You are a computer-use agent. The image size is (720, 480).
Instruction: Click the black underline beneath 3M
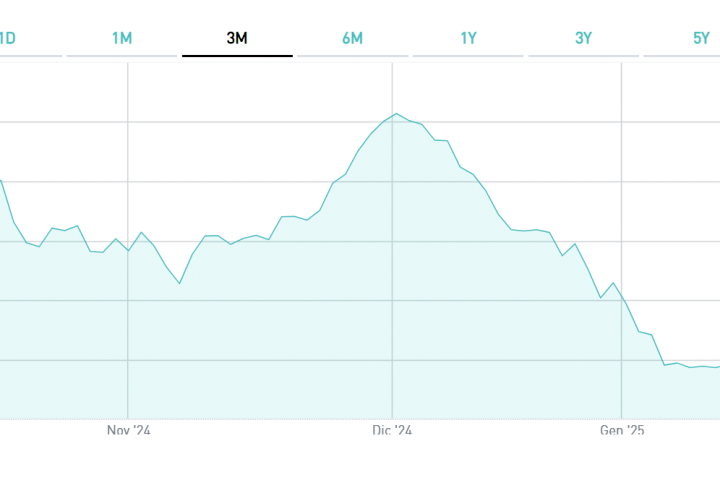click(237, 56)
